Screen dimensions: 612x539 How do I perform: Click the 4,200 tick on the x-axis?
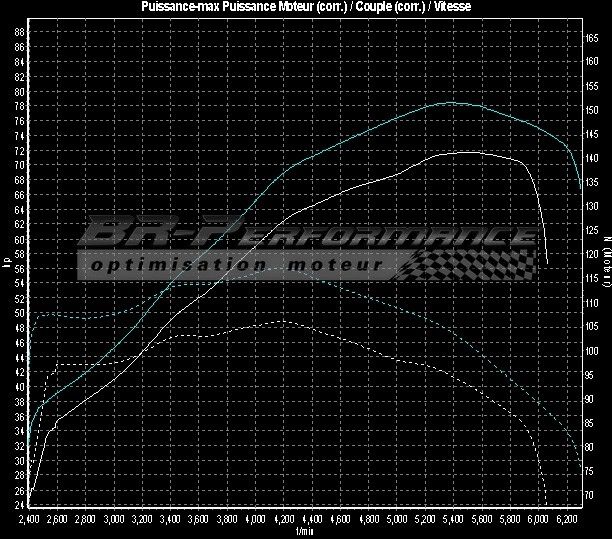point(284,520)
